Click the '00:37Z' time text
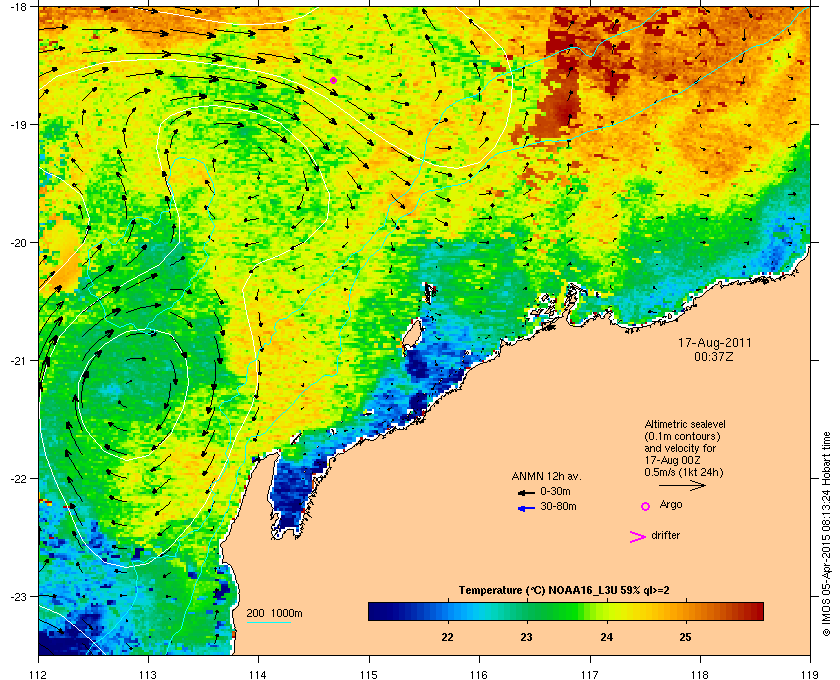840x680 pixels. 714,356
